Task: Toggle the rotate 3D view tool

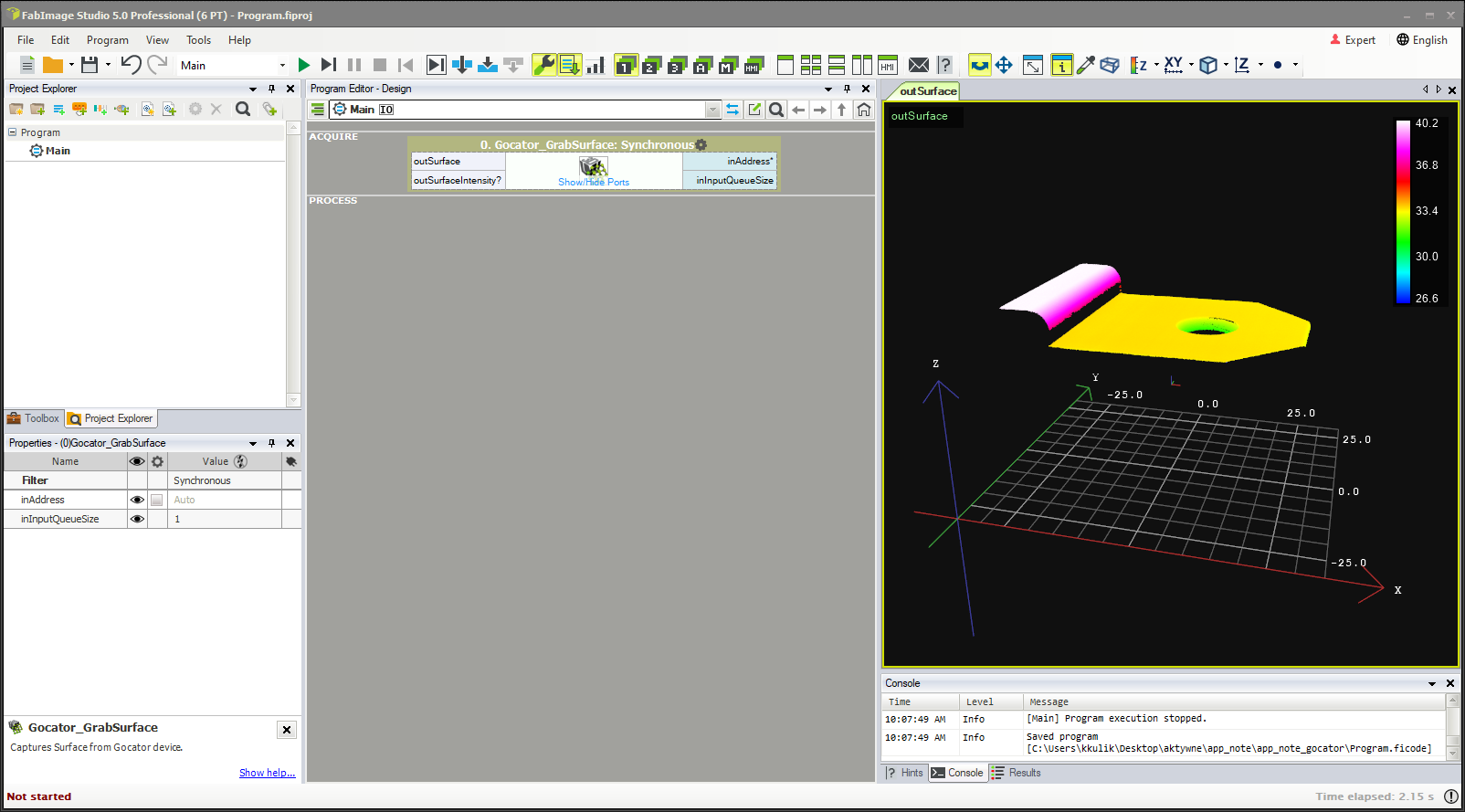Action: tap(979, 65)
